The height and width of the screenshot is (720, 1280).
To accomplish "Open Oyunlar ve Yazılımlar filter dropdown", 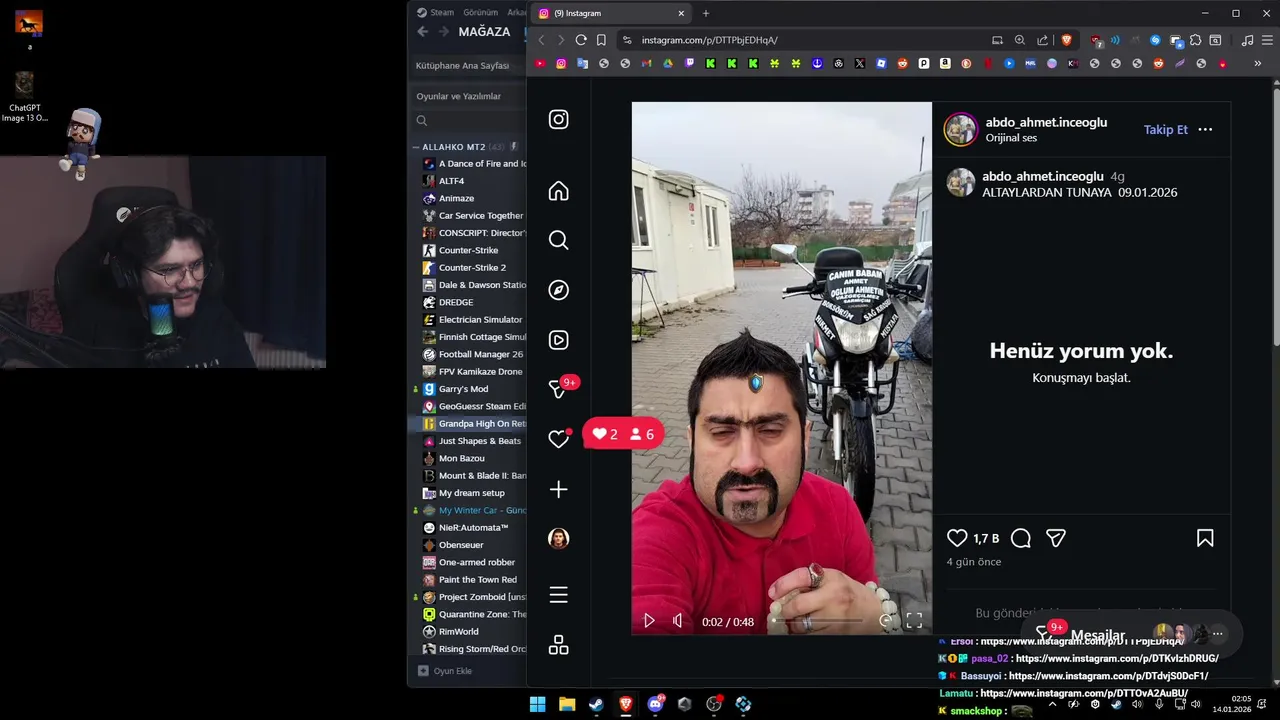I will (x=468, y=96).
